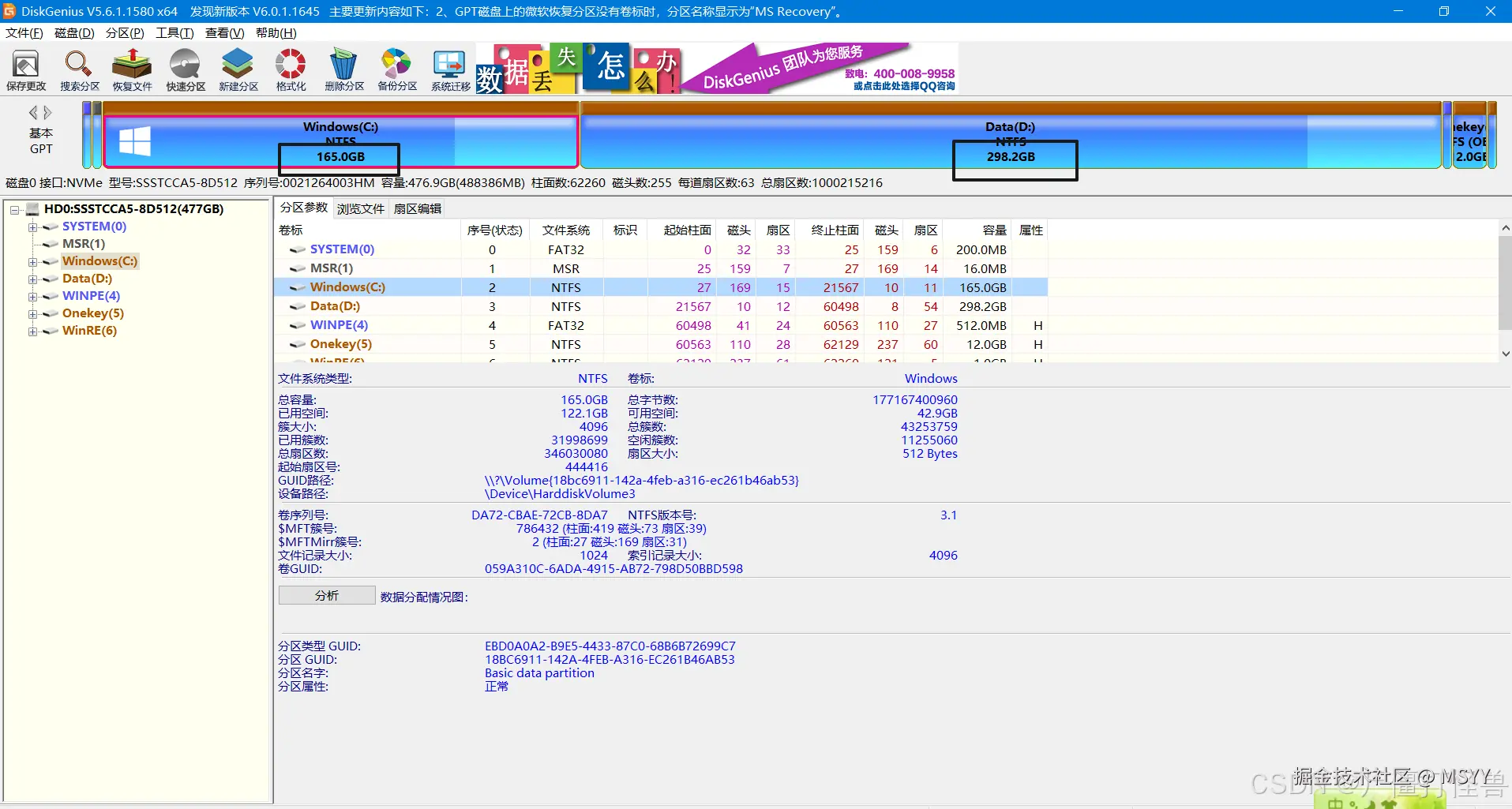Screen dimensions: 1512x809
Task: Click the 文件系统 column header
Action: 566,230
